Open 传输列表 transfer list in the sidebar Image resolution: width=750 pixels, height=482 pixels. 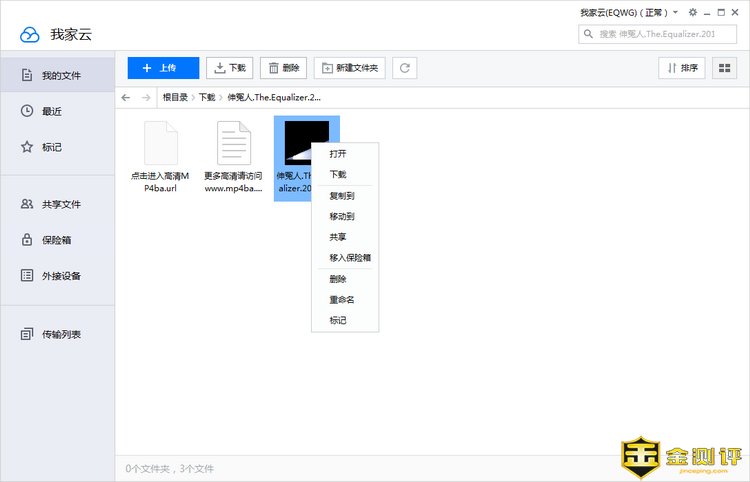(x=61, y=334)
